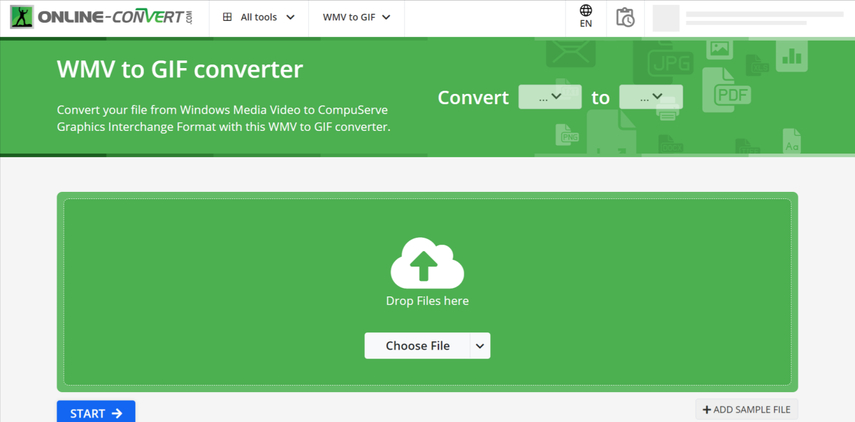Open conversion history clipboard icon

625,17
